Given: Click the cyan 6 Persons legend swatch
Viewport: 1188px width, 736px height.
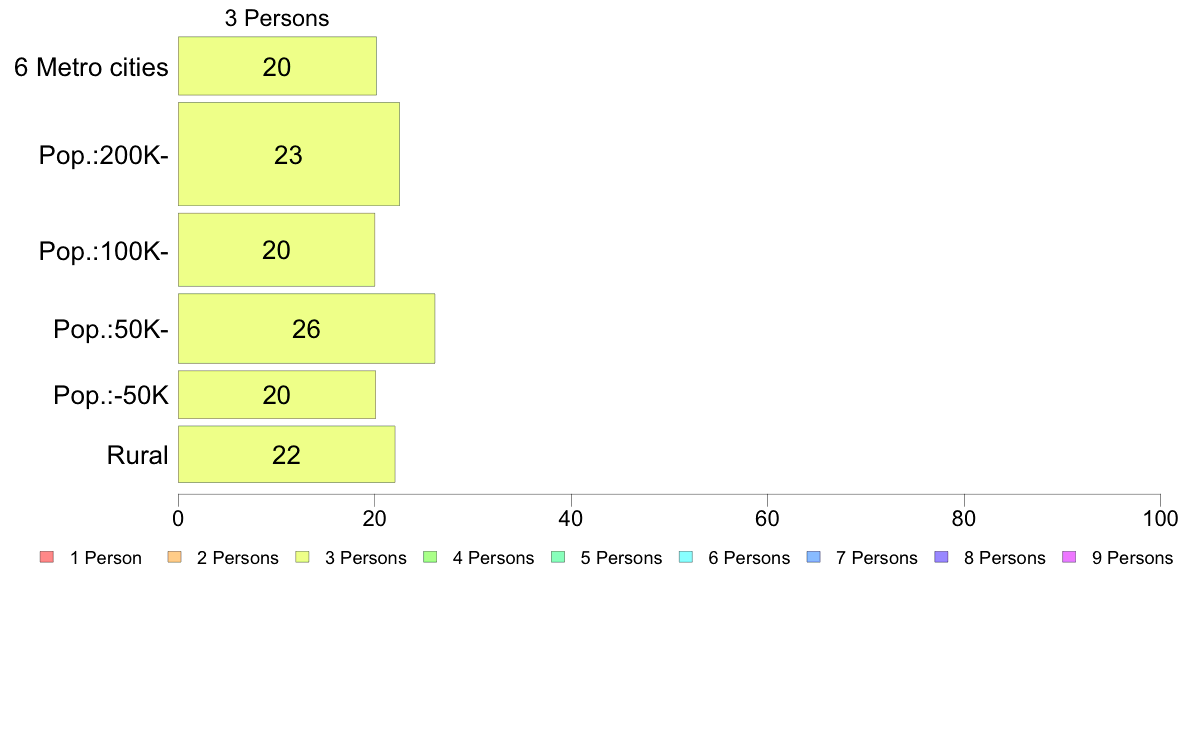Looking at the screenshot, I should coord(686,557).
